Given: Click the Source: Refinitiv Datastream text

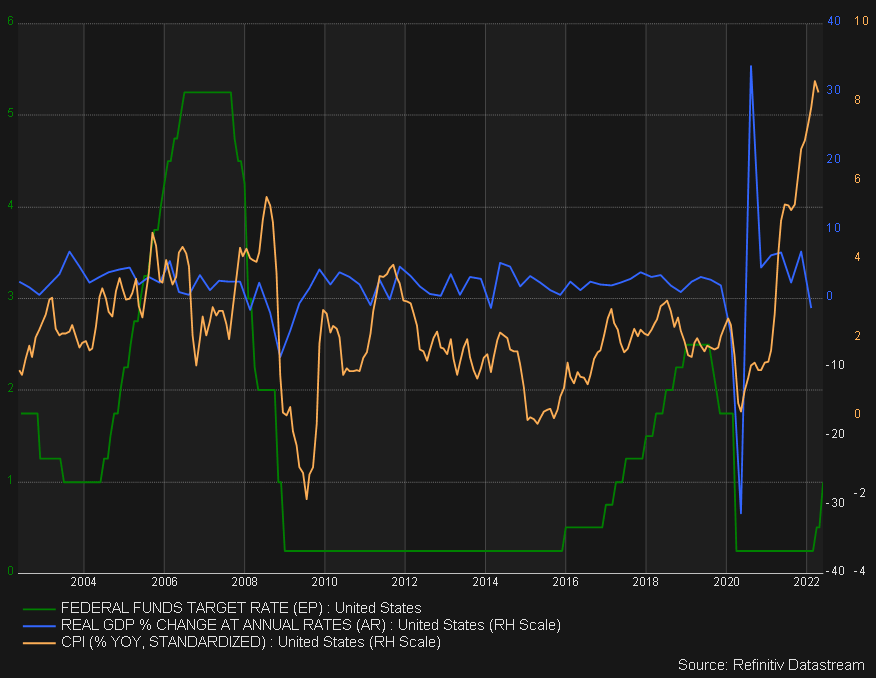Looking at the screenshot, I should [x=771, y=665].
